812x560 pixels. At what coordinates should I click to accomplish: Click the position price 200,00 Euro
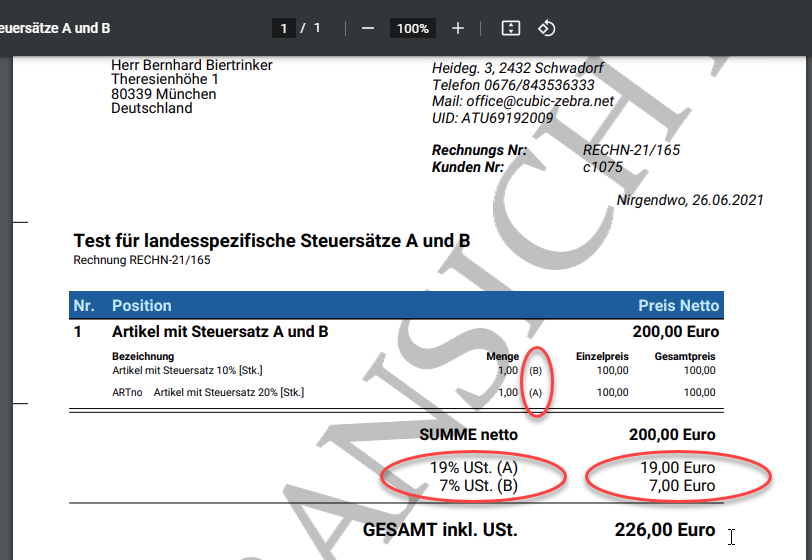676,332
